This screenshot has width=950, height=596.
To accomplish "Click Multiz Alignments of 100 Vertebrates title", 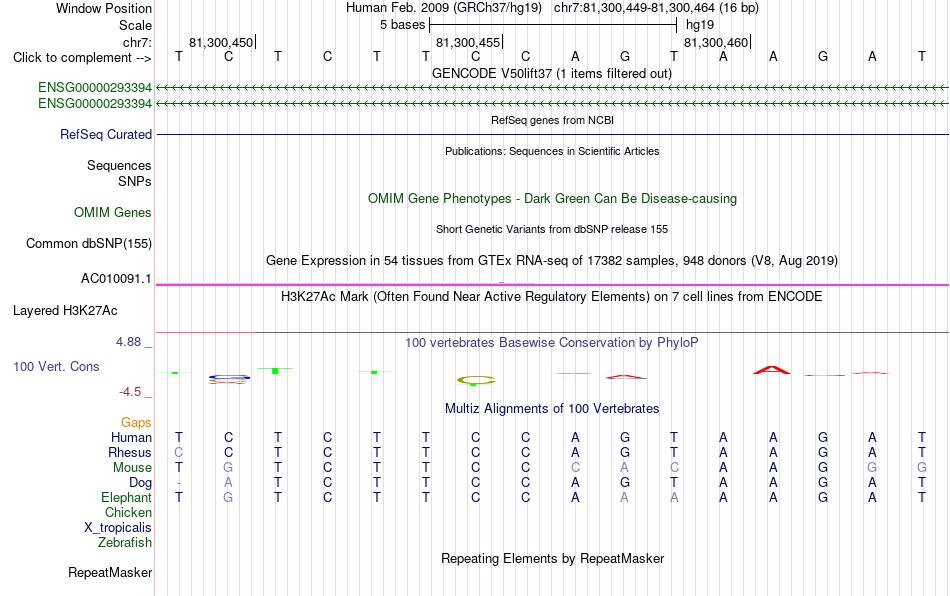I will point(552,408).
